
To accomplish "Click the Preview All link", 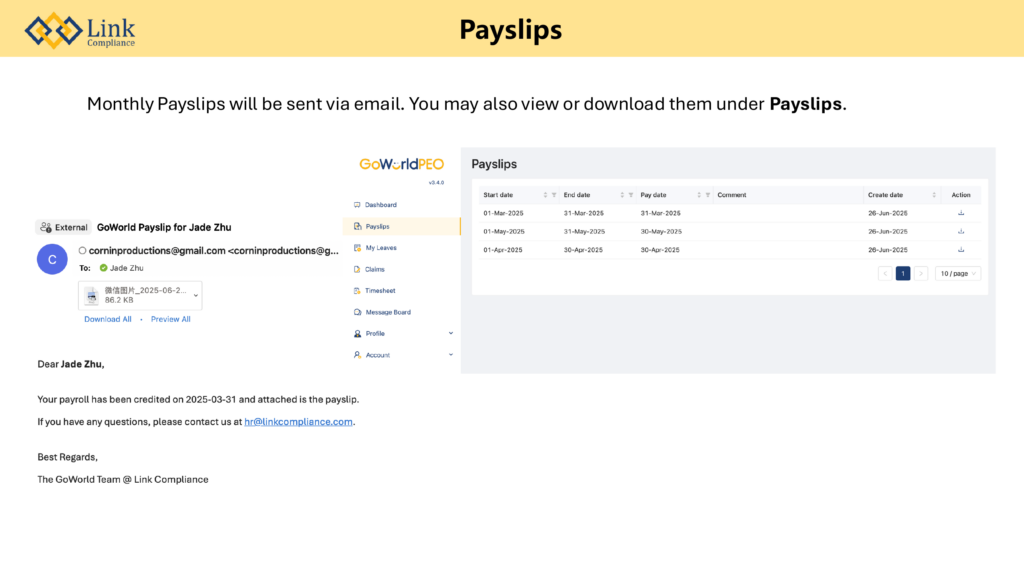I will [171, 319].
